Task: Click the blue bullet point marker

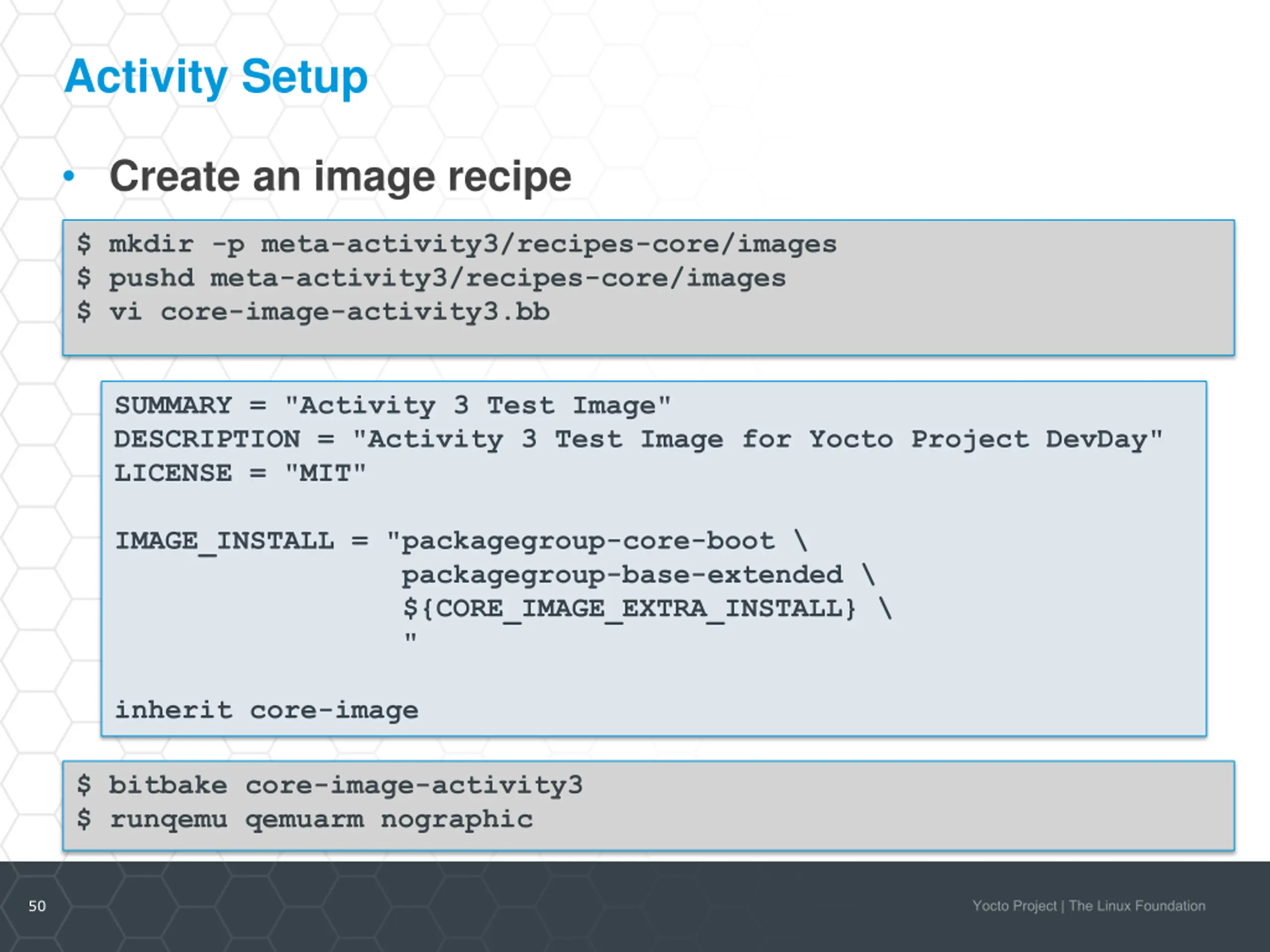Action: (69, 177)
